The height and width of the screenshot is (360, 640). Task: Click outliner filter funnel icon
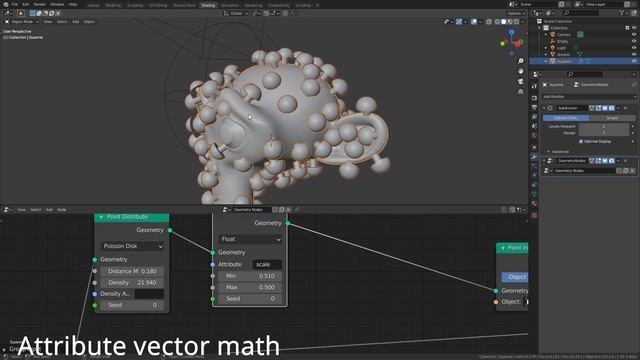[x=622, y=13]
